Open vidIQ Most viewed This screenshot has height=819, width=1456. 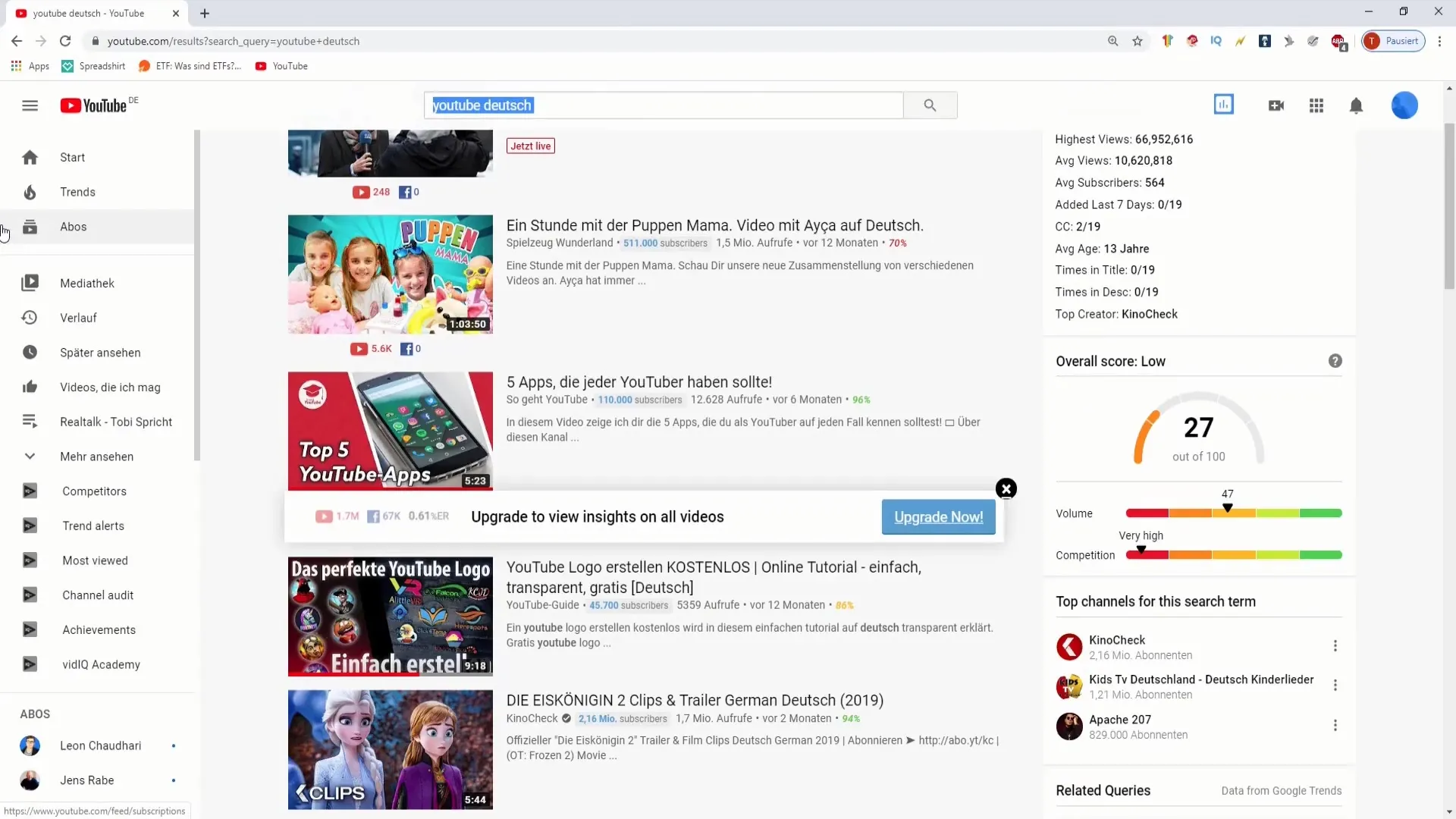tap(97, 560)
